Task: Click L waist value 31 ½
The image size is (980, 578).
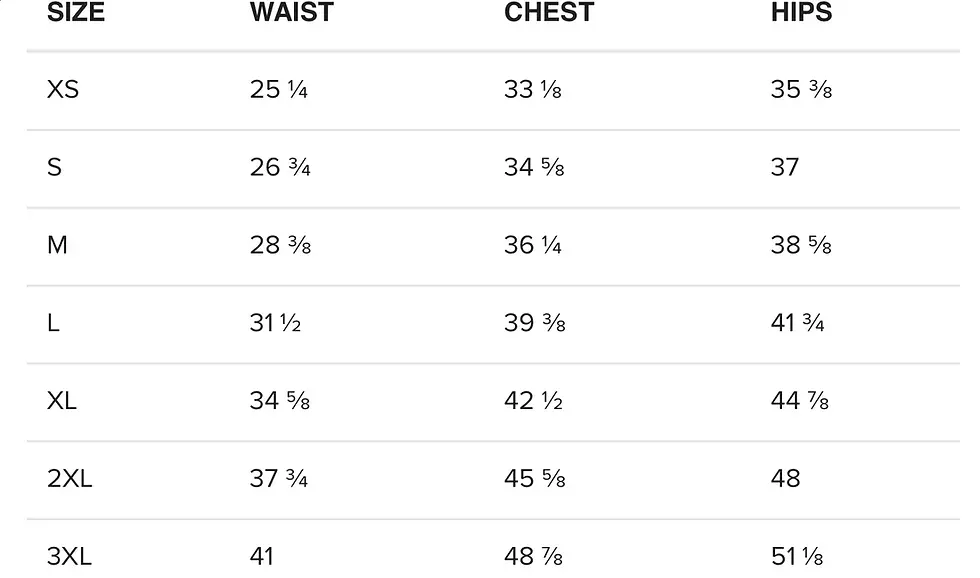Action: 275,323
